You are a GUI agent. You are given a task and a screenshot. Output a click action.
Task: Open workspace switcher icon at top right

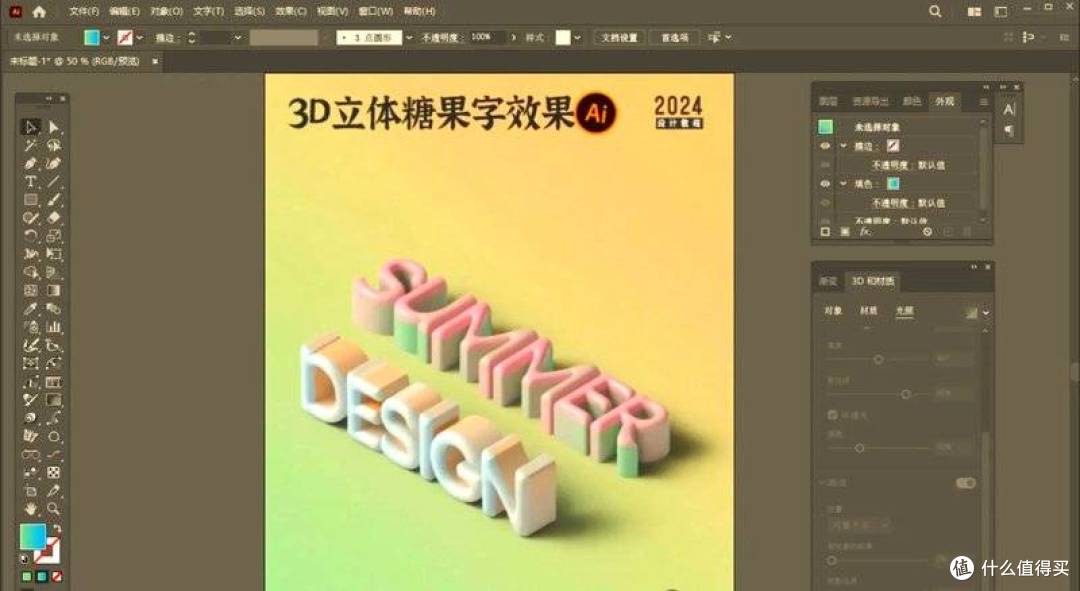pos(1001,11)
